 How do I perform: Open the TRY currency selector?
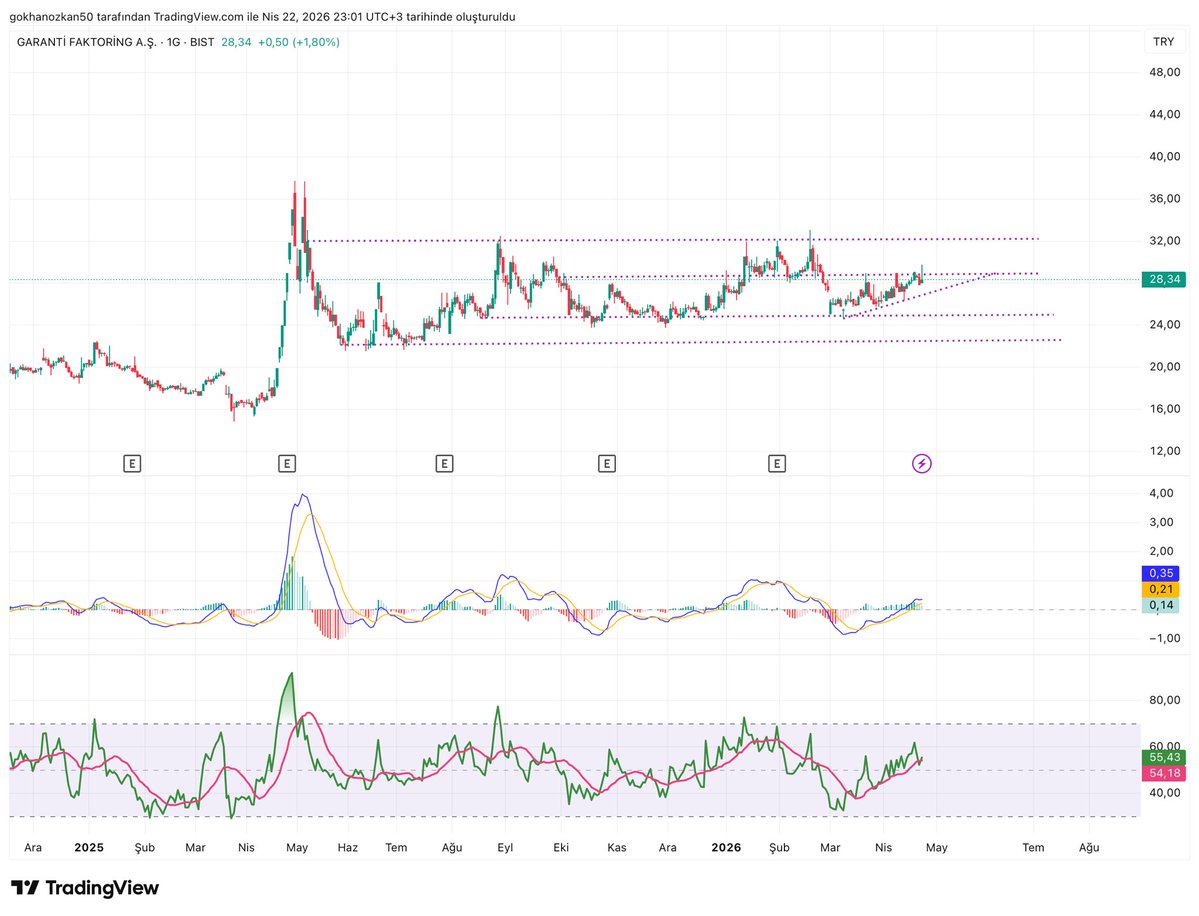point(1163,41)
